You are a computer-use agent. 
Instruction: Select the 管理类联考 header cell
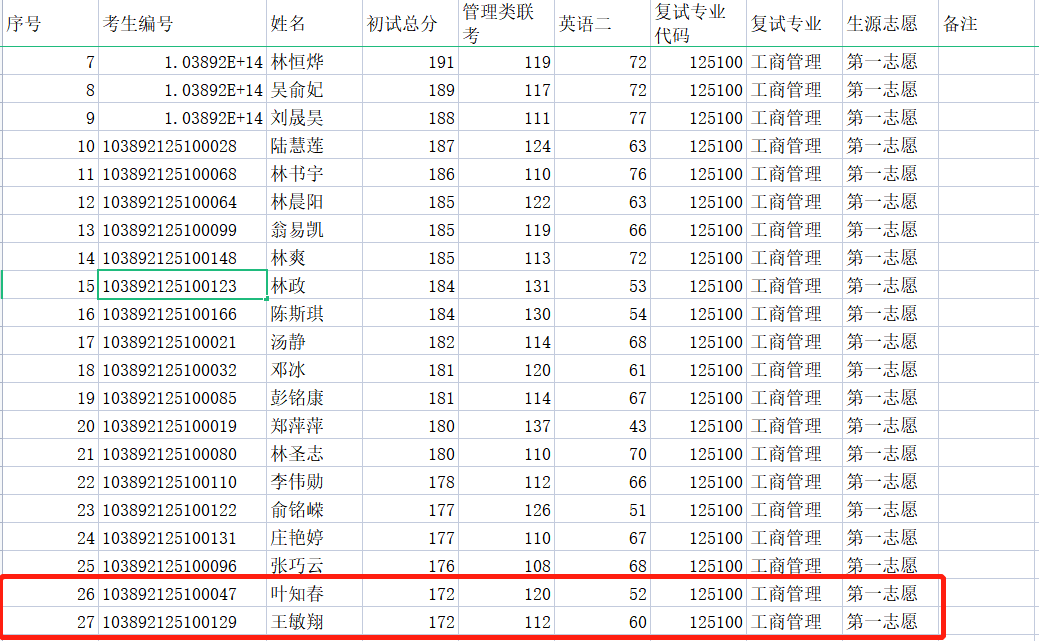[506, 24]
